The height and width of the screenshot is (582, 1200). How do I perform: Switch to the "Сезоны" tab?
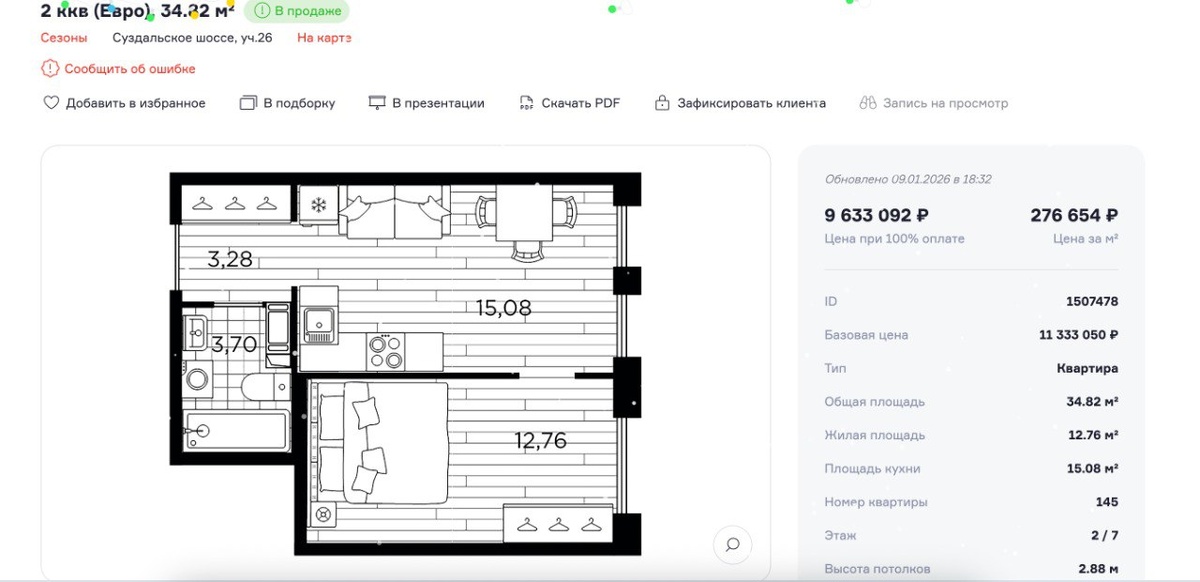click(64, 37)
